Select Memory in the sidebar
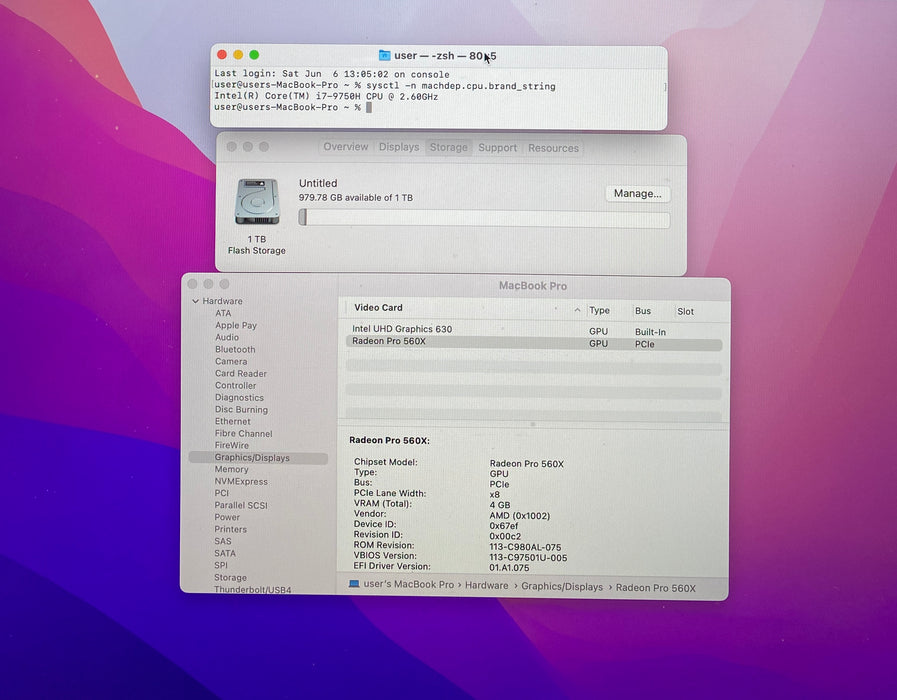 pyautogui.click(x=231, y=469)
